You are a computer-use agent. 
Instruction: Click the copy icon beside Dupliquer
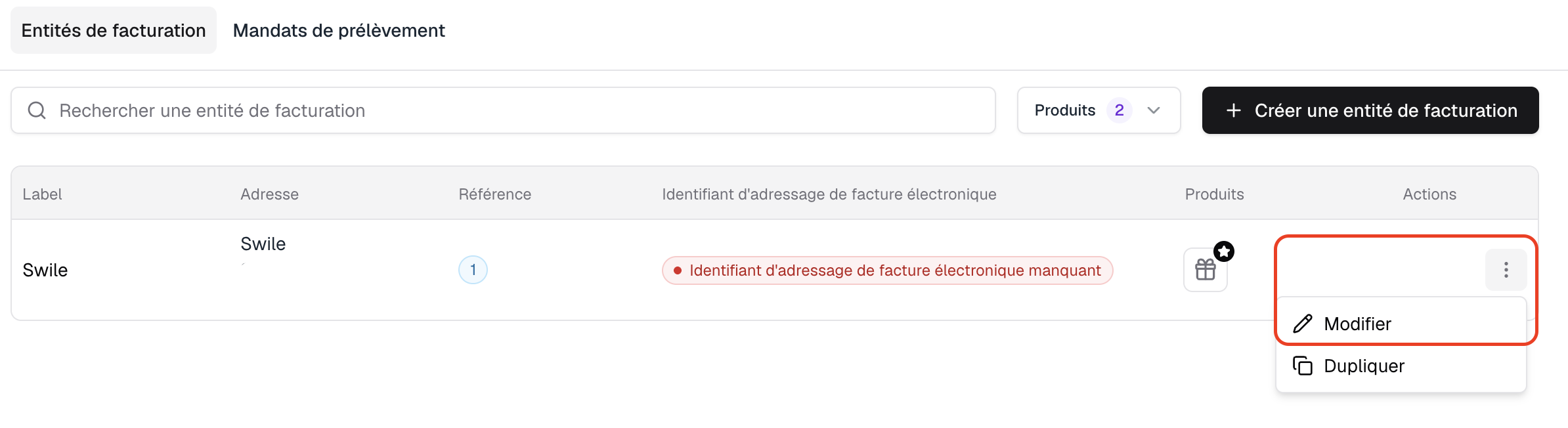1303,366
